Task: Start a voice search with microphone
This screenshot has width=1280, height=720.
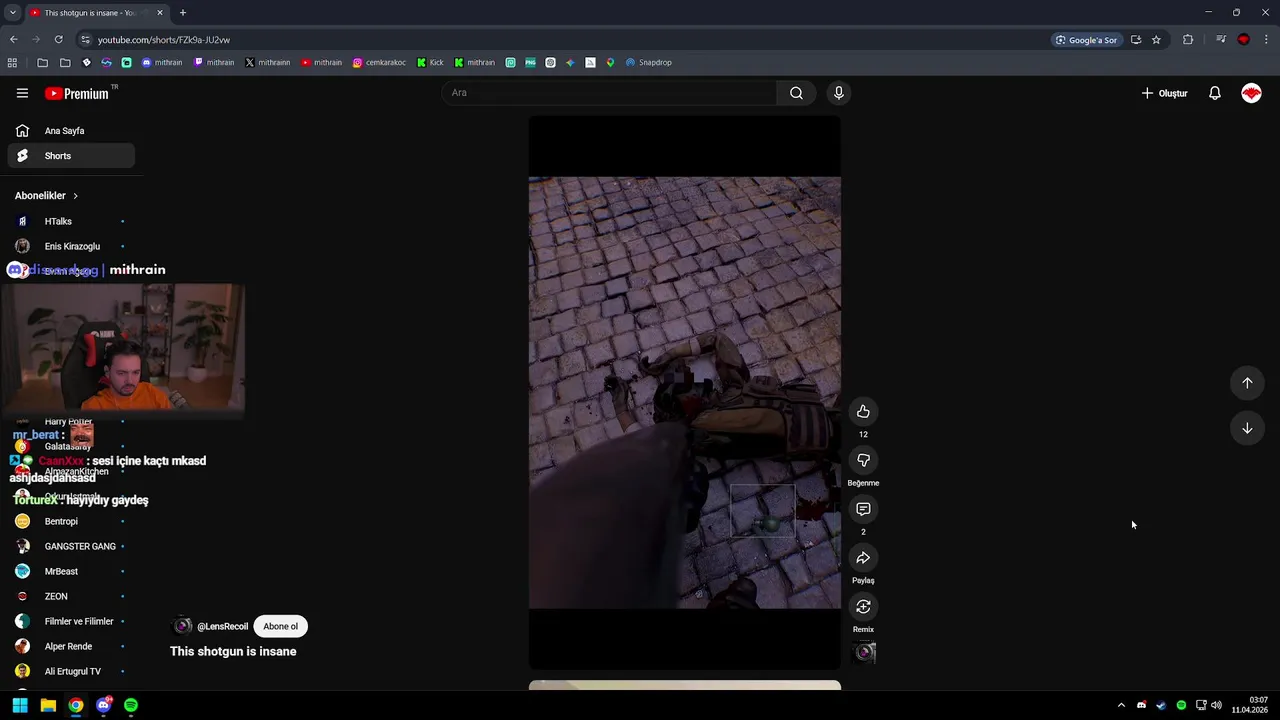Action: pos(838,93)
